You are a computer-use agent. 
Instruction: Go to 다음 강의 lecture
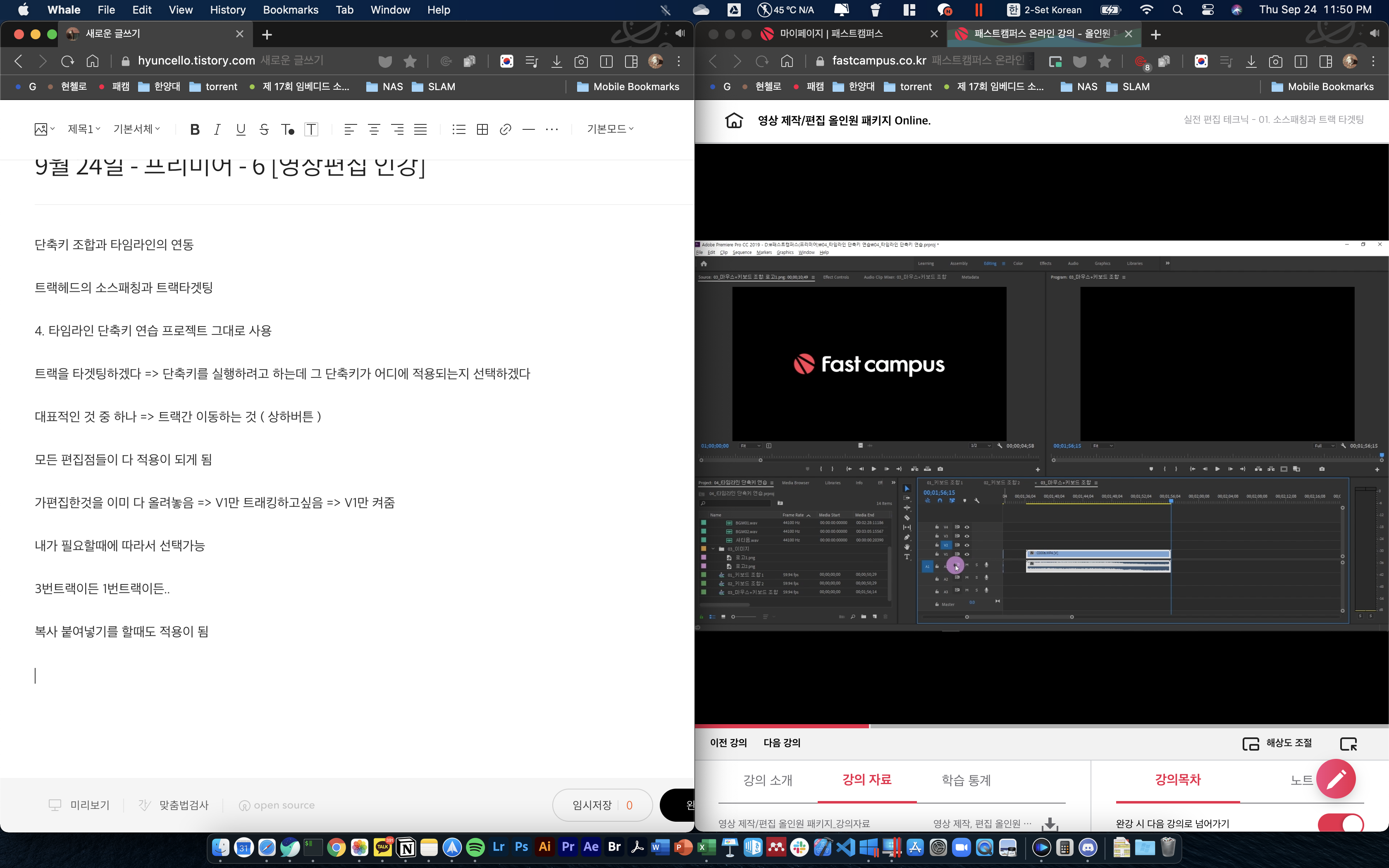coord(781,742)
